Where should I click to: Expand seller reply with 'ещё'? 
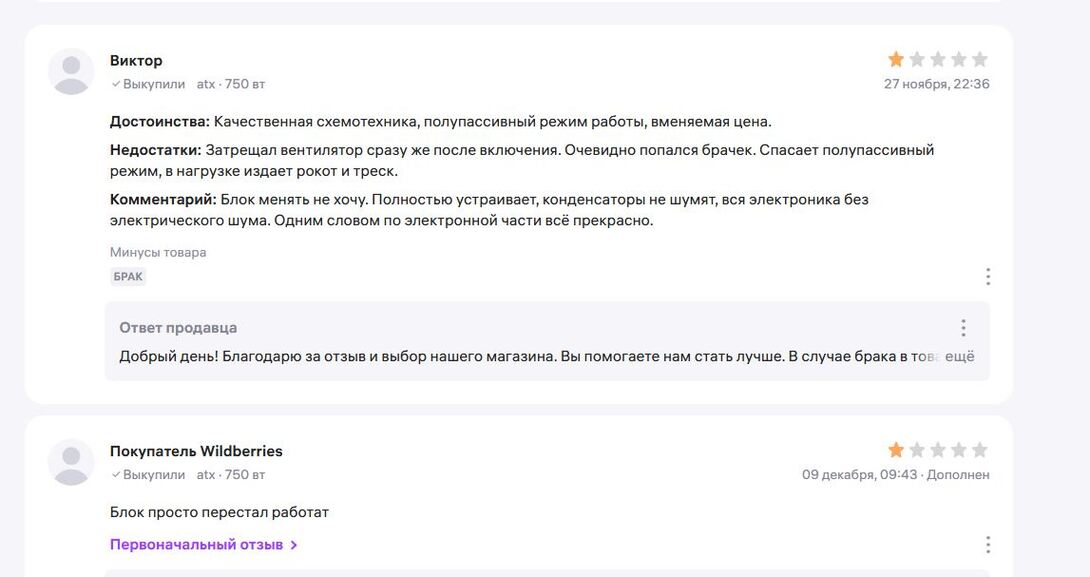[960, 356]
